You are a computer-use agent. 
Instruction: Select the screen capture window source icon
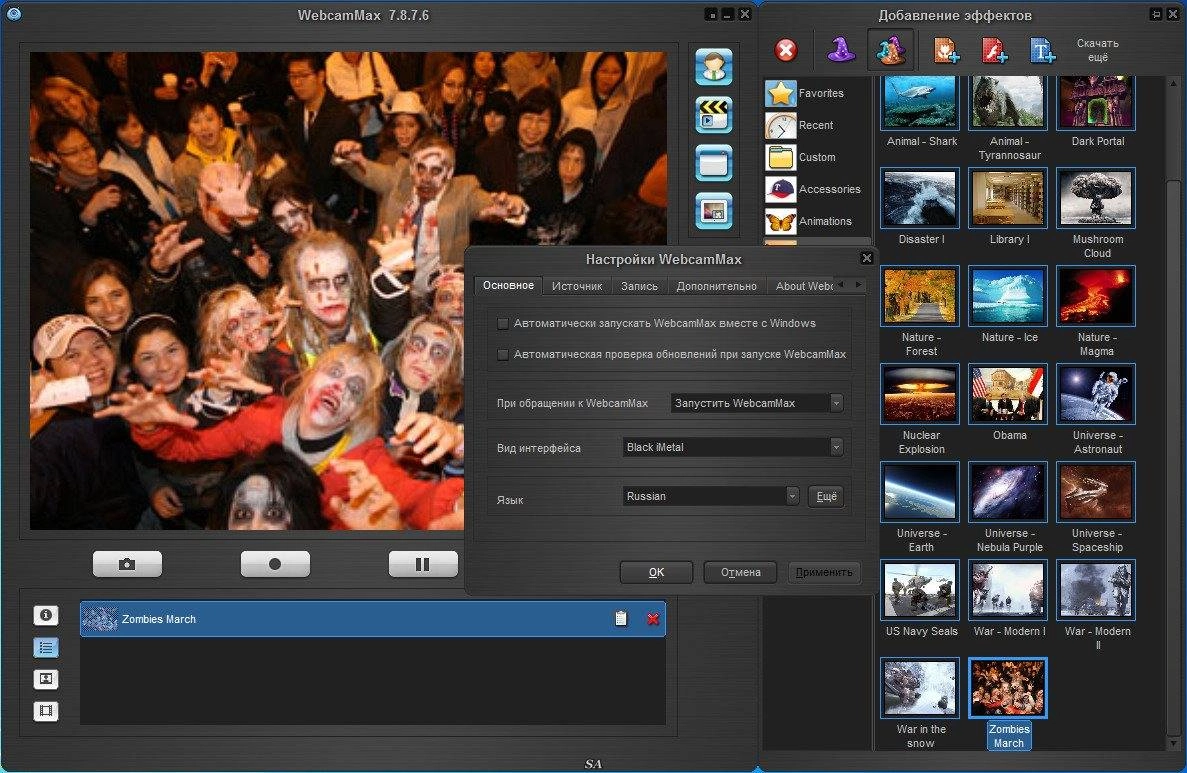pyautogui.click(x=714, y=163)
